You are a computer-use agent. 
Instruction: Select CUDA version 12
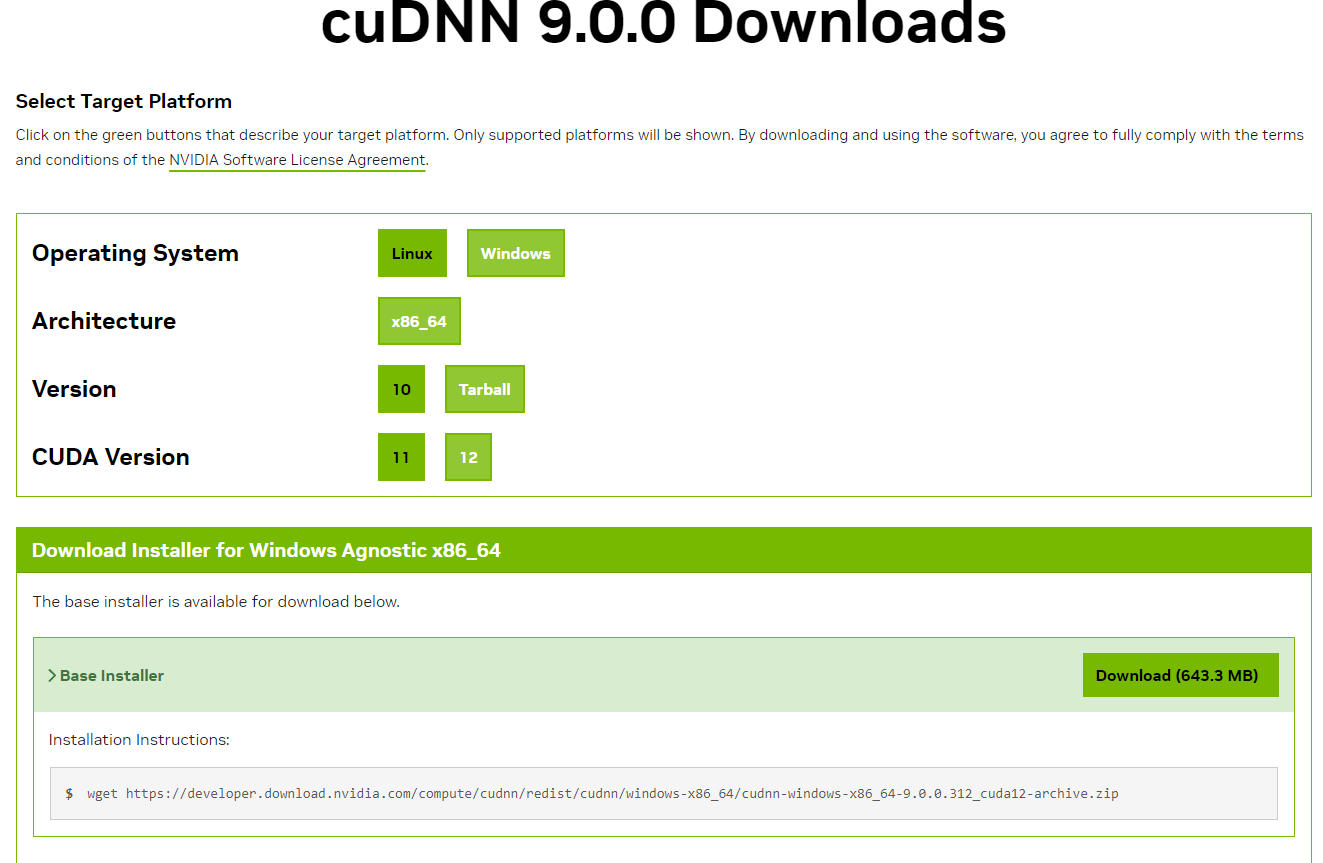pyautogui.click(x=468, y=457)
